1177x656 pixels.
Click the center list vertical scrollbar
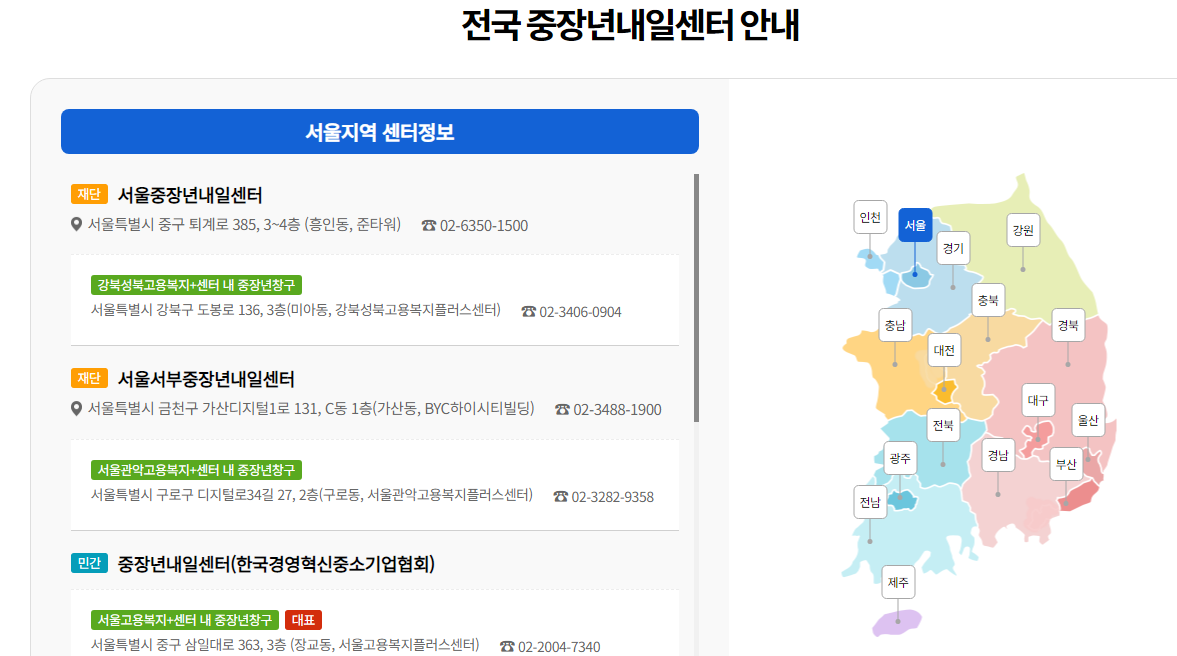[697, 298]
